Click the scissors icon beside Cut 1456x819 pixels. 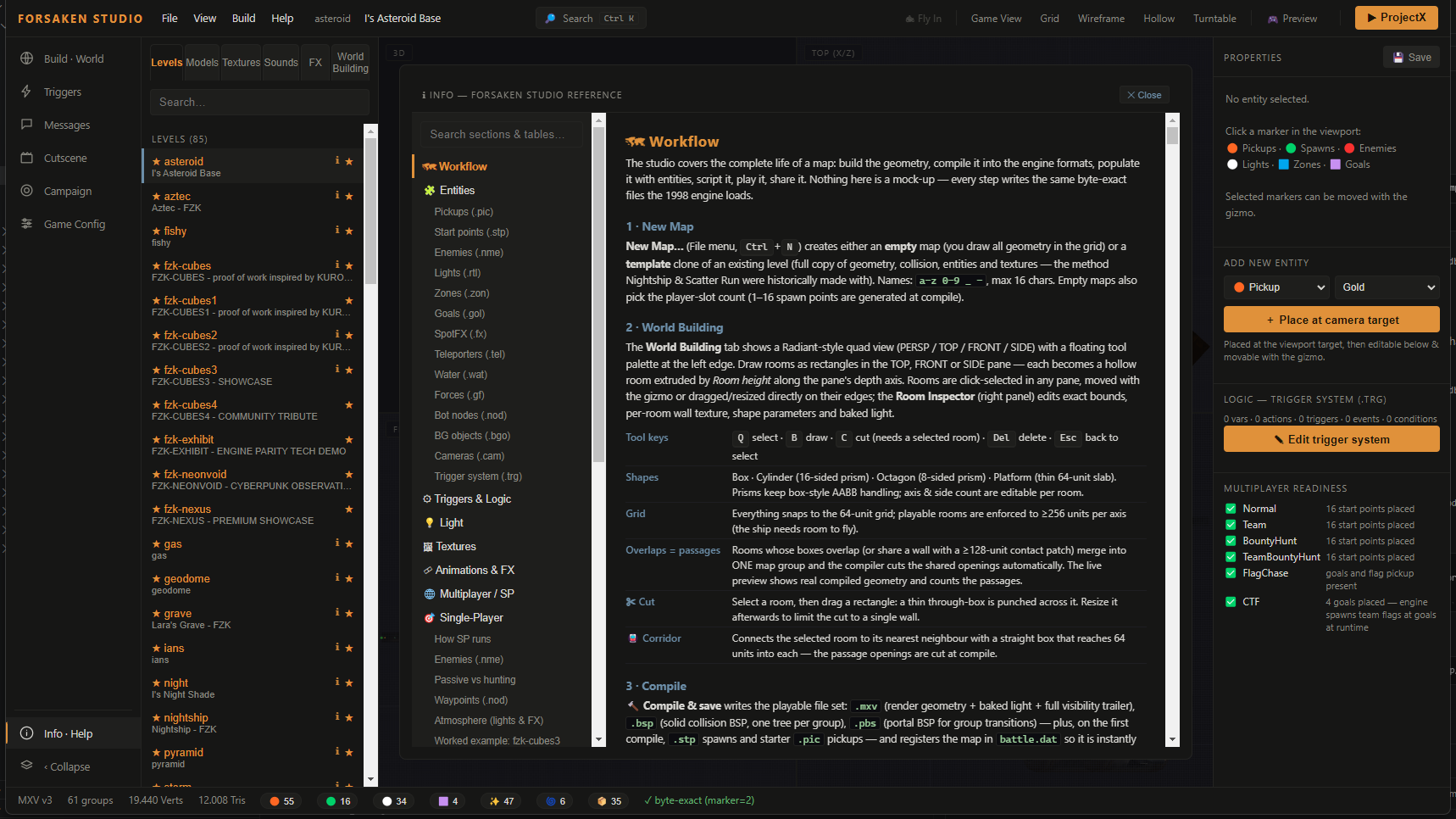click(631, 602)
